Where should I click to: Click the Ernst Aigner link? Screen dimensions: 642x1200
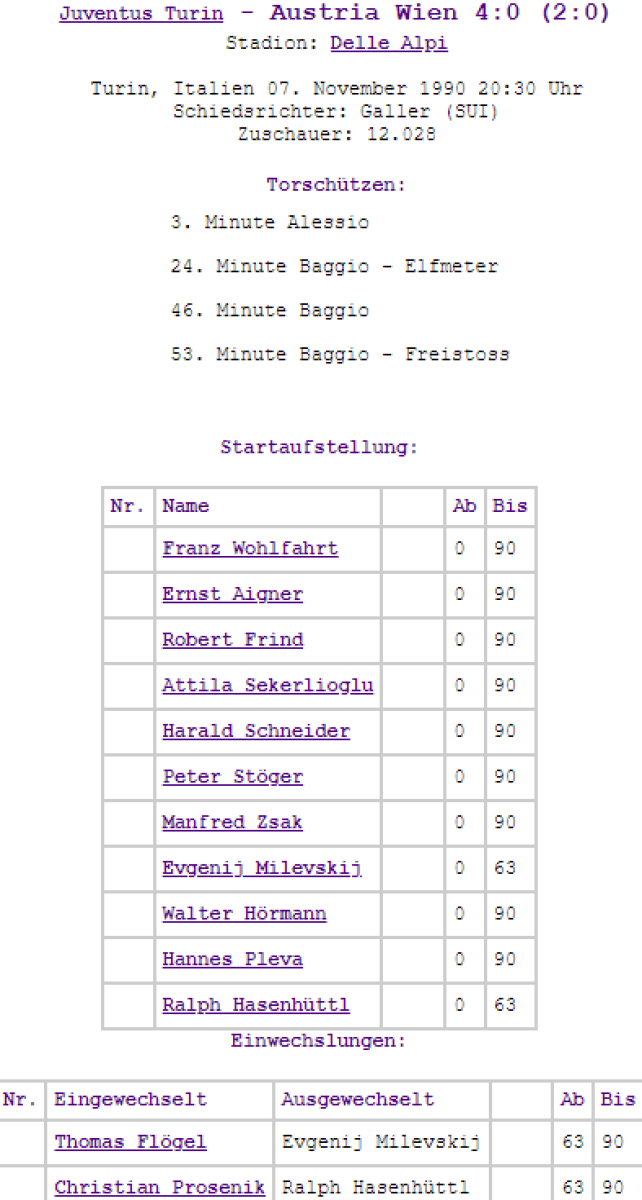232,594
